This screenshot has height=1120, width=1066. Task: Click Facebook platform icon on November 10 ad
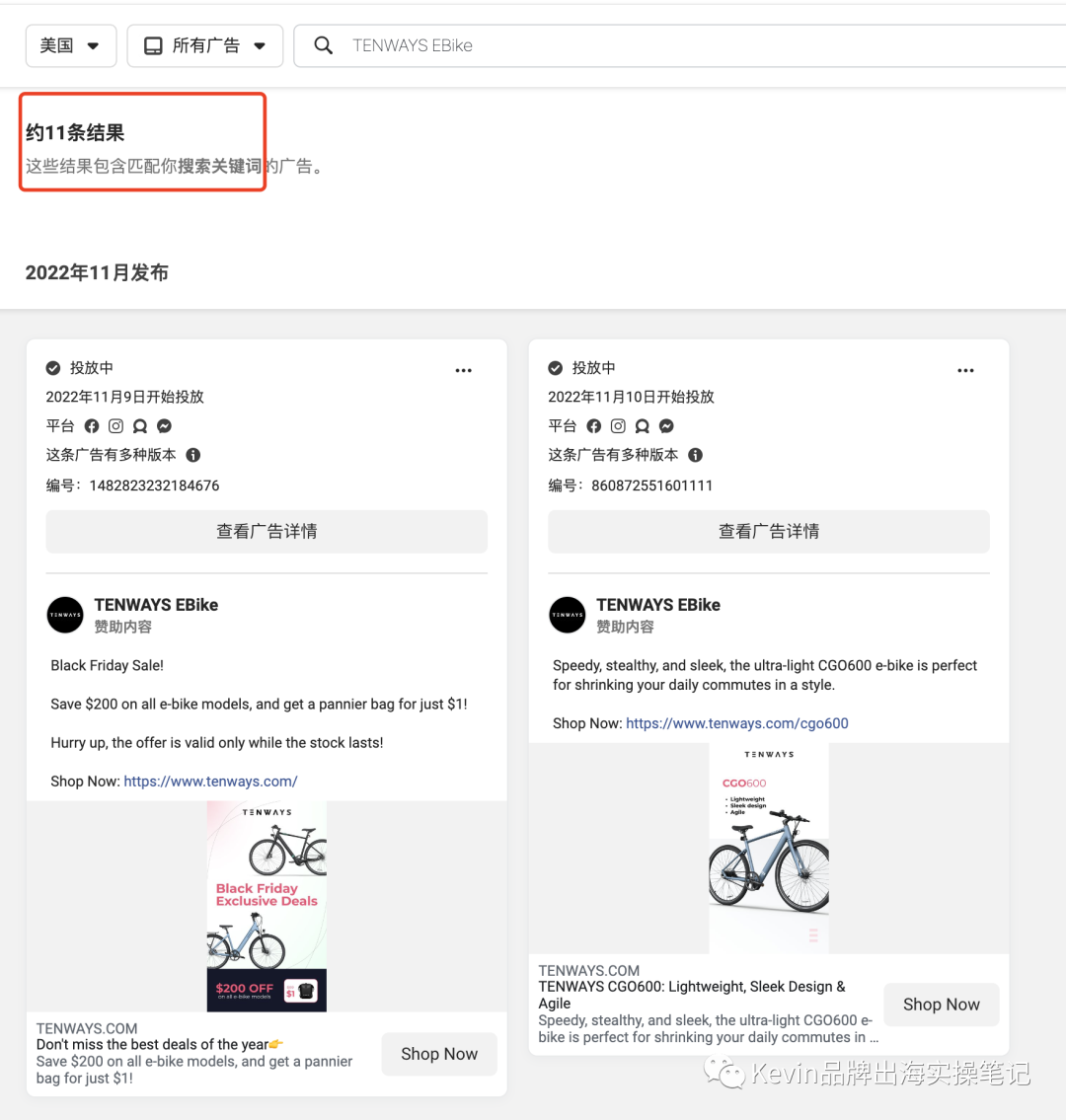pos(594,426)
